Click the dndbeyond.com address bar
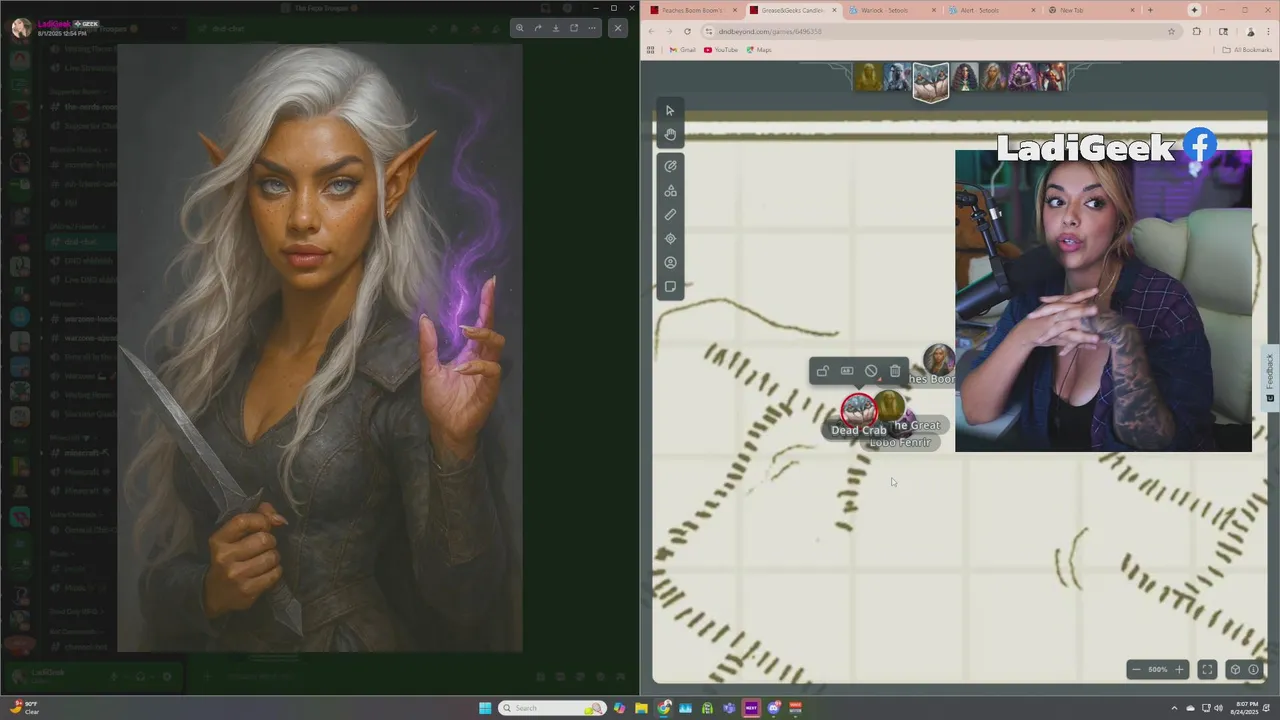The height and width of the screenshot is (720, 1280). pyautogui.click(x=940, y=31)
